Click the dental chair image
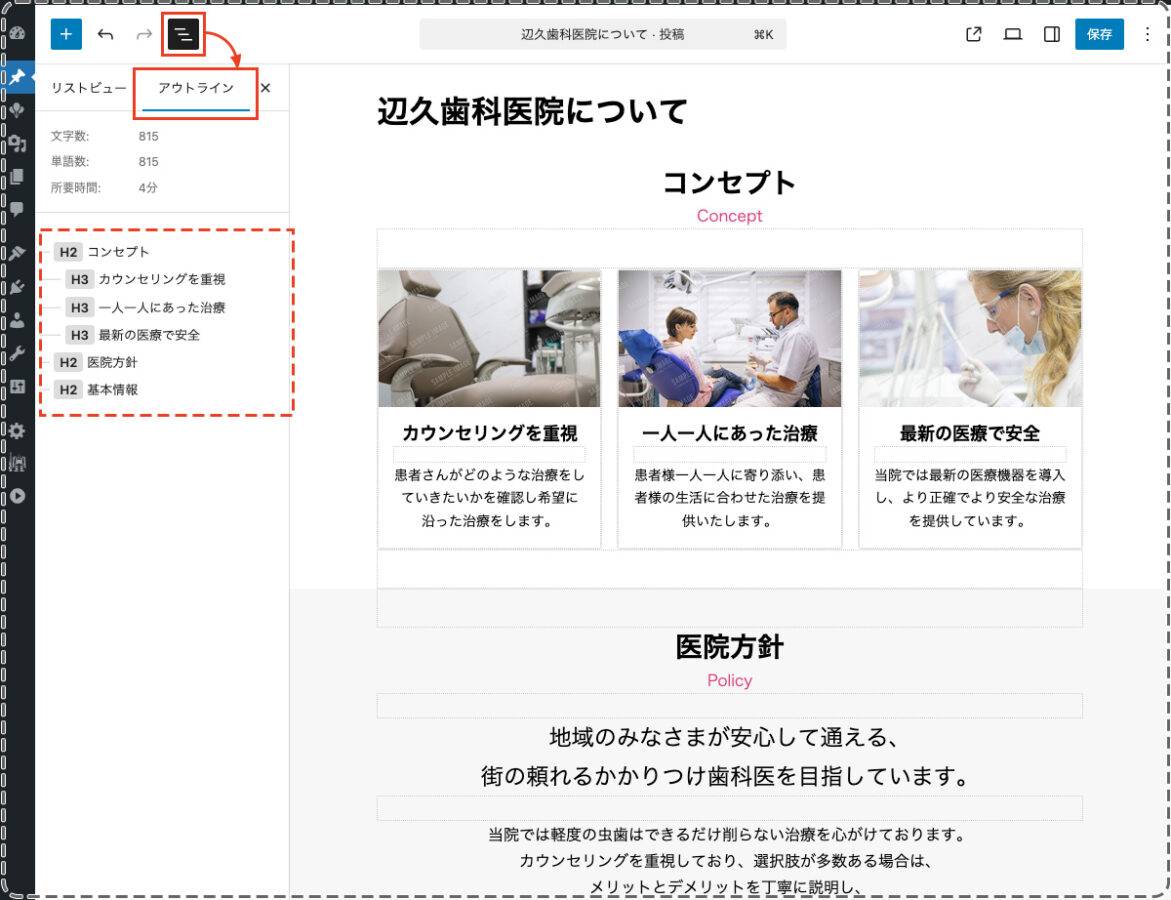Image resolution: width=1171 pixels, height=900 pixels. [489, 338]
